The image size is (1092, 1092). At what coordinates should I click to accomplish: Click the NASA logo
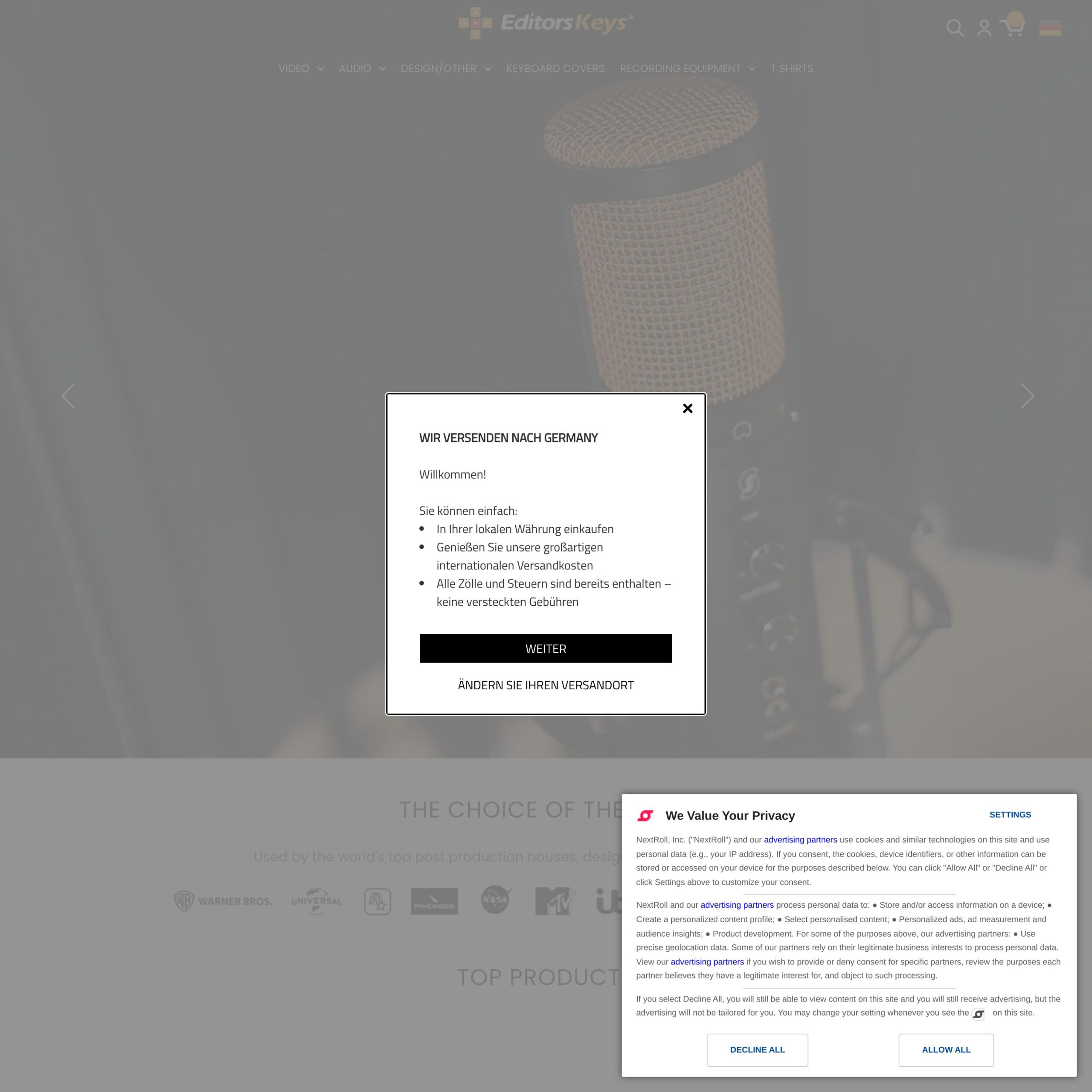(496, 899)
